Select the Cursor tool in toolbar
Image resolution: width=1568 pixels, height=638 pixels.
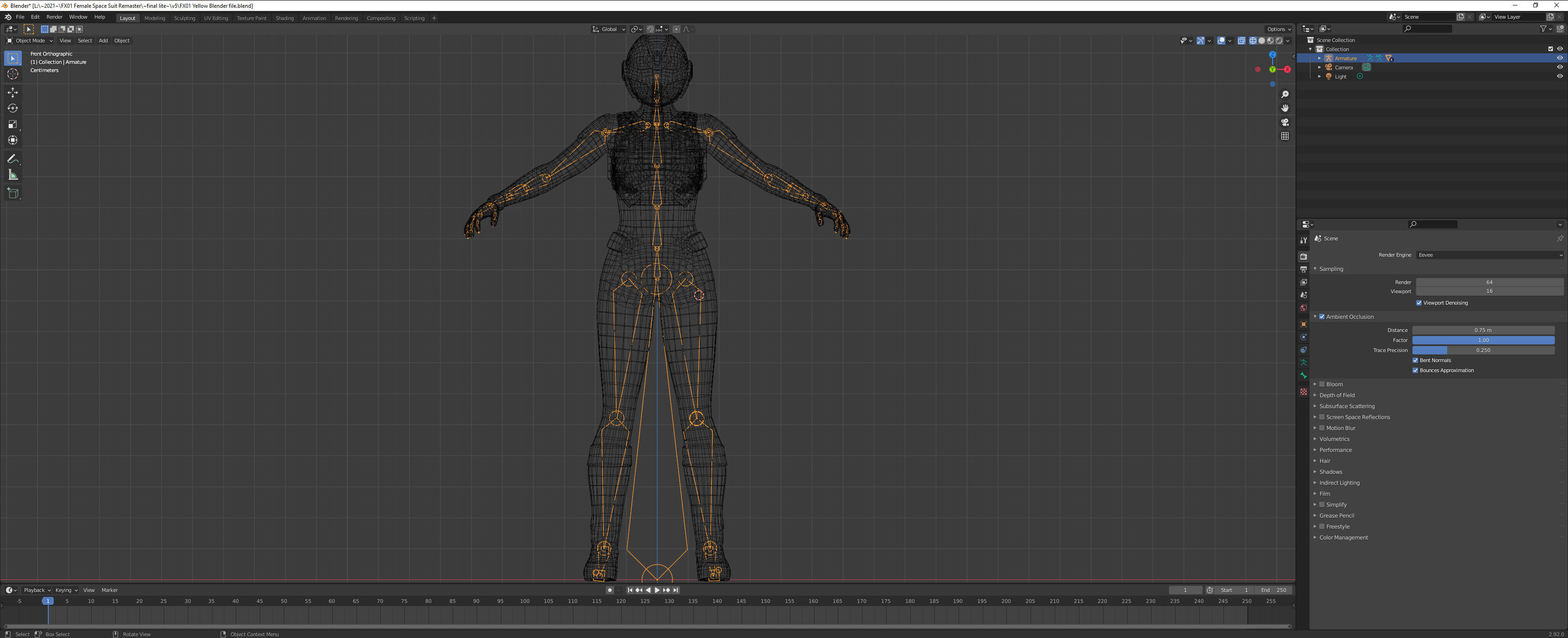click(13, 74)
